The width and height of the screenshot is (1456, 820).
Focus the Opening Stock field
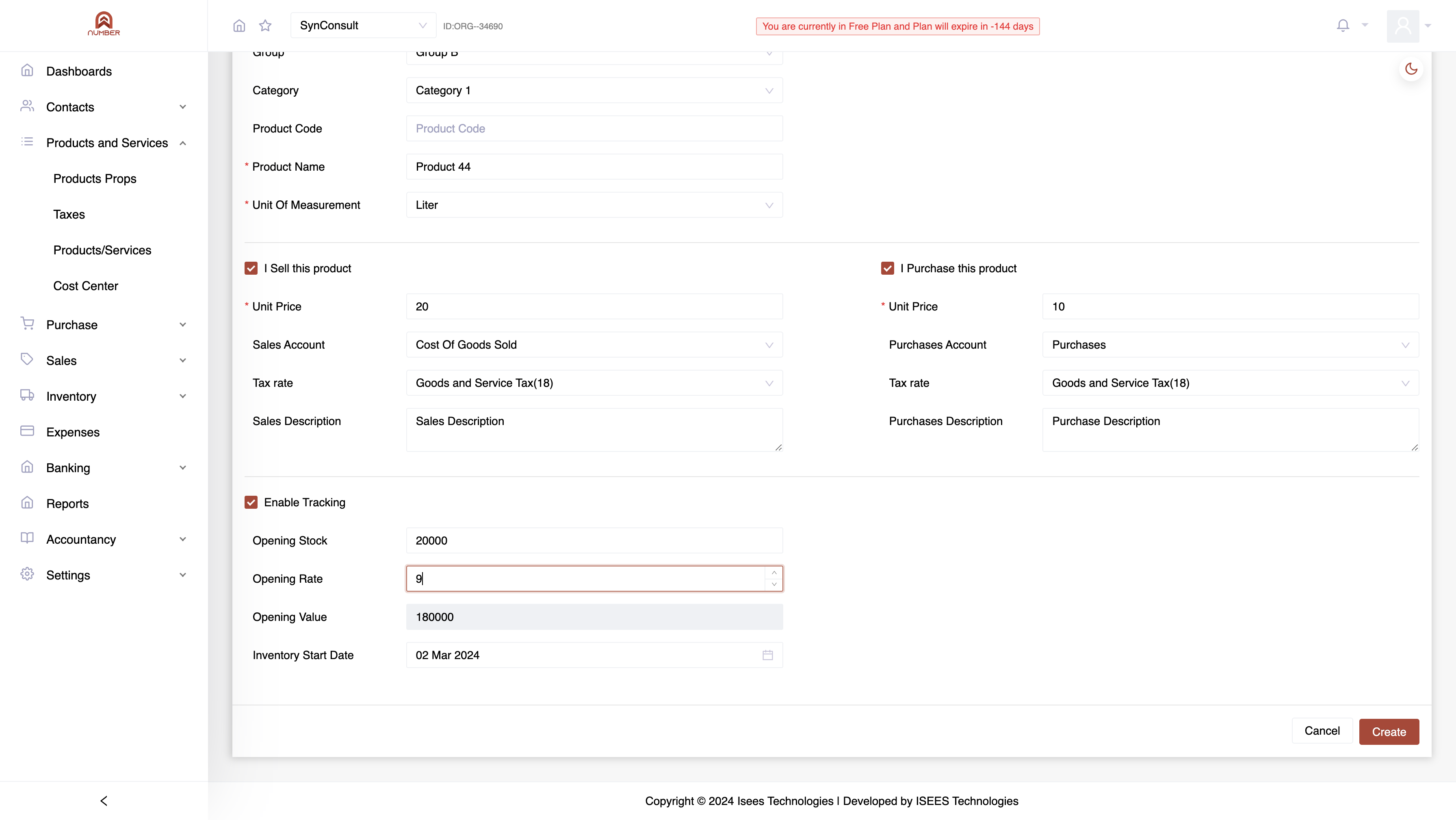pos(594,540)
